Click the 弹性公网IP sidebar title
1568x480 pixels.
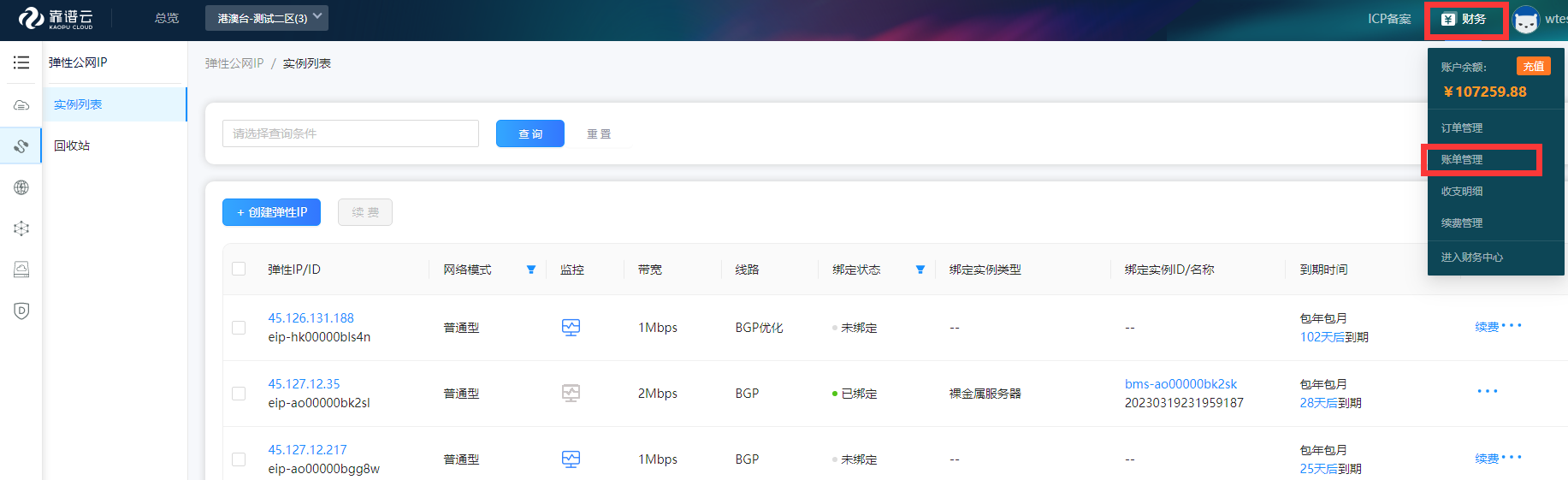point(78,62)
